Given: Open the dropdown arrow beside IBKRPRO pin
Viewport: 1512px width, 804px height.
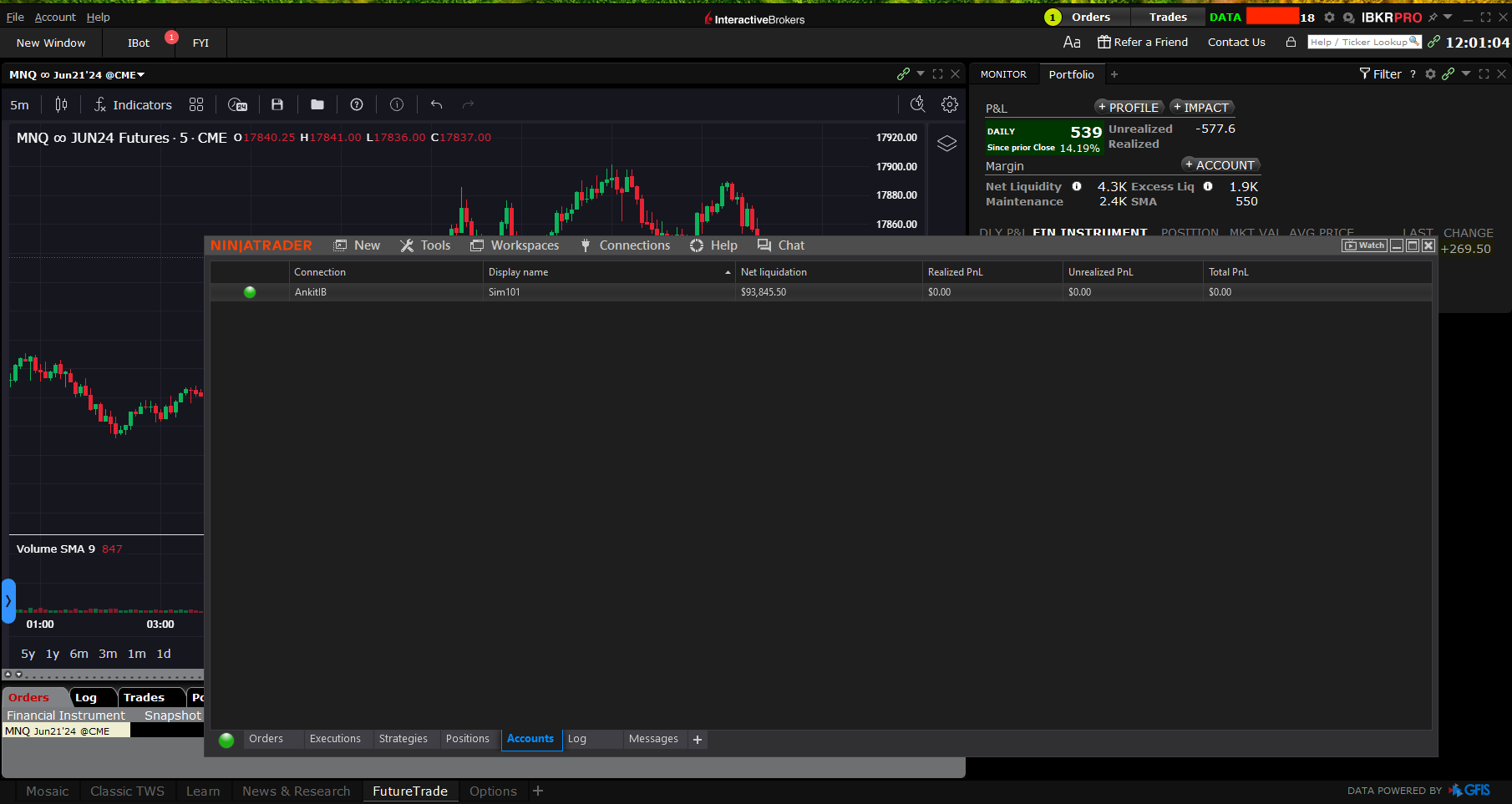Looking at the screenshot, I should point(1448,17).
